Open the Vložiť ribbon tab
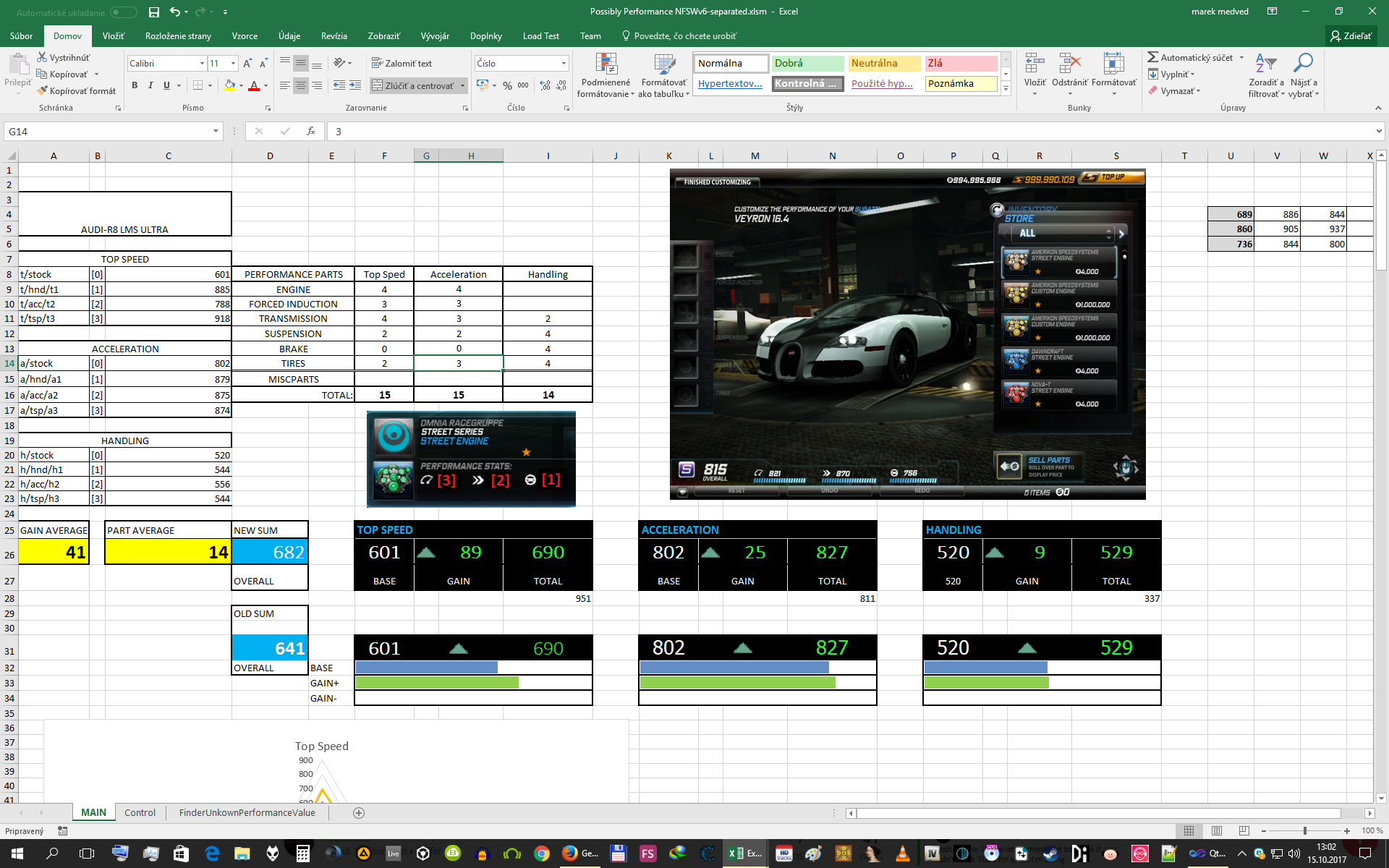The width and height of the screenshot is (1389, 868). pos(113,36)
